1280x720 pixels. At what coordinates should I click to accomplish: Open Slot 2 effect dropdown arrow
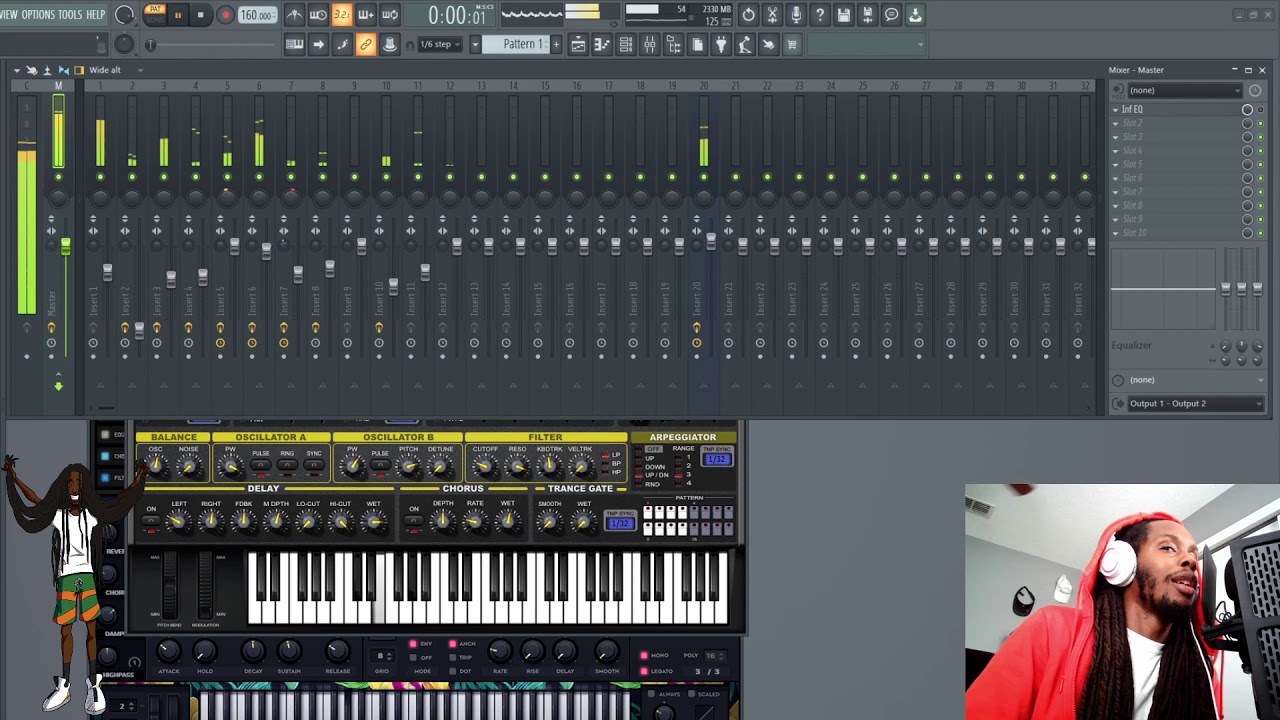click(1116, 123)
